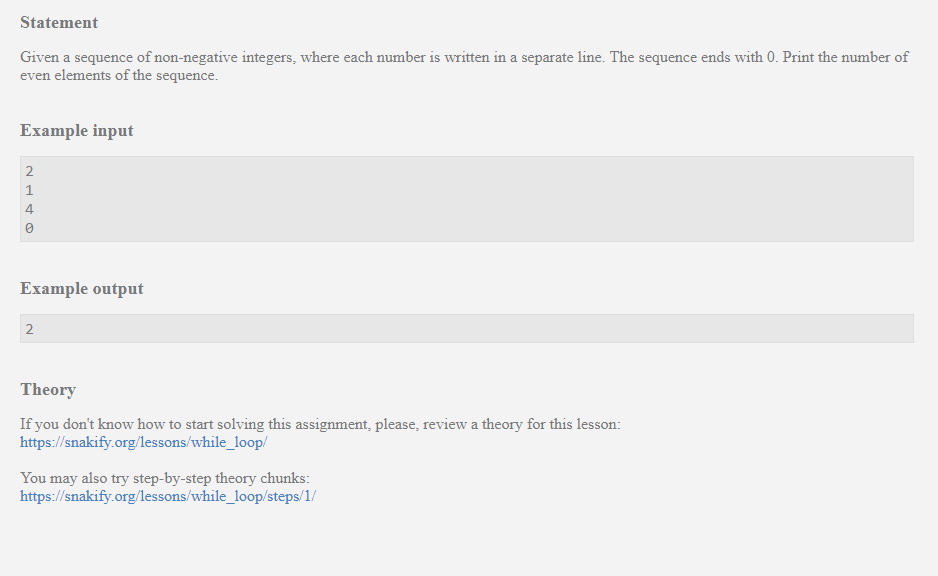Image resolution: width=938 pixels, height=576 pixels.
Task: Open the step-by-step while_loop/steps/1 link
Action: [167, 496]
